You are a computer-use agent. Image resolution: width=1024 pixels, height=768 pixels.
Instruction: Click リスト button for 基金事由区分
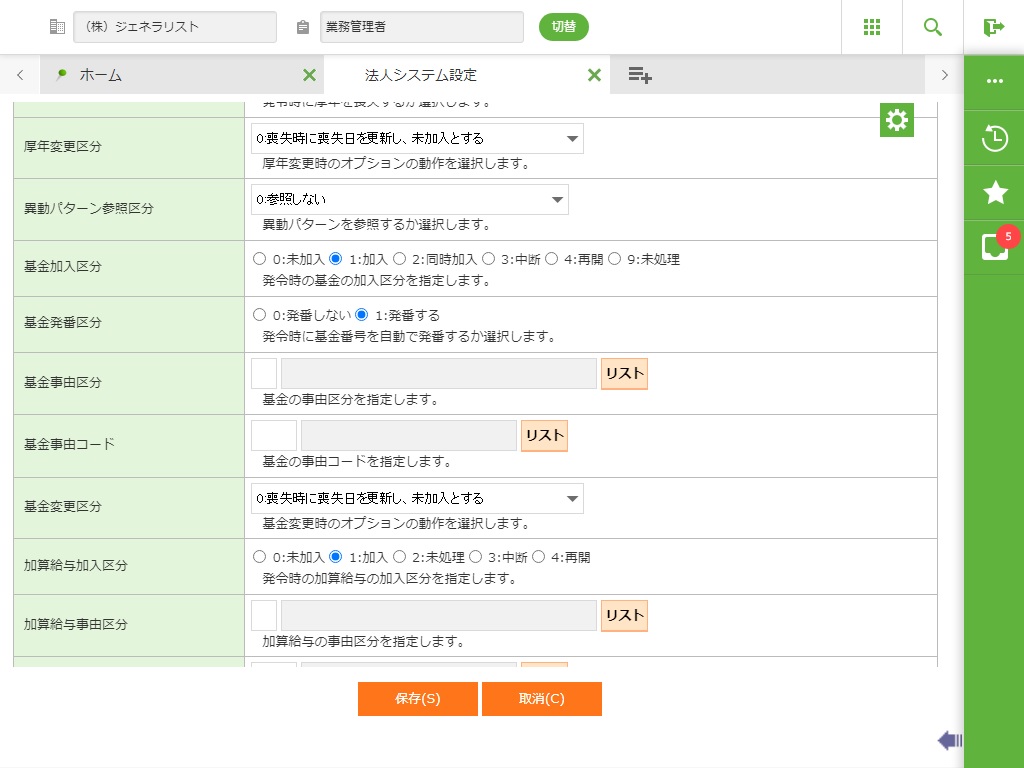624,374
